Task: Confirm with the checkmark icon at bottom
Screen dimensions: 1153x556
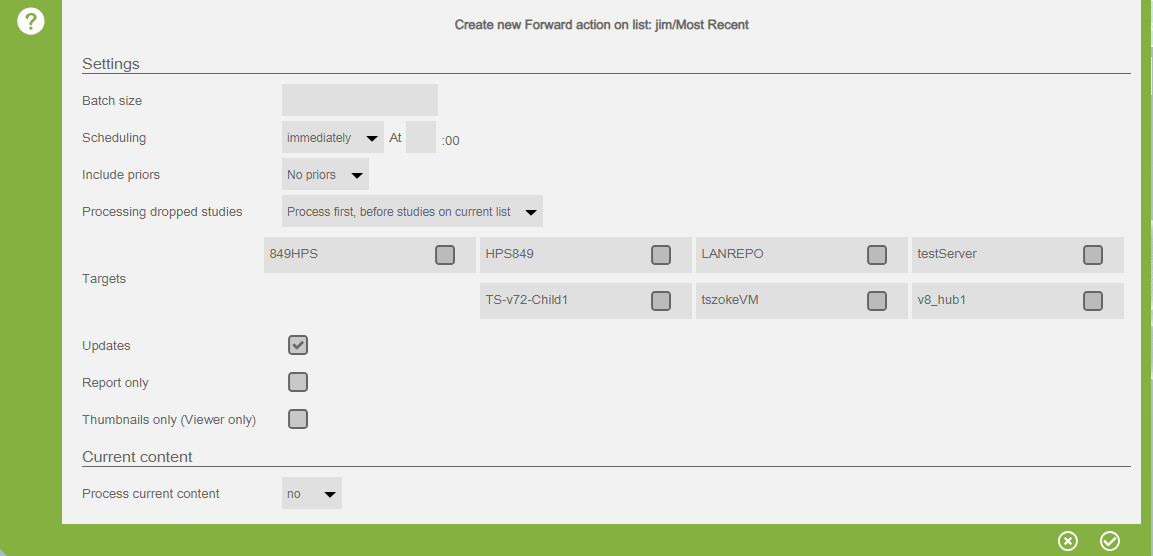Action: [x=1110, y=541]
